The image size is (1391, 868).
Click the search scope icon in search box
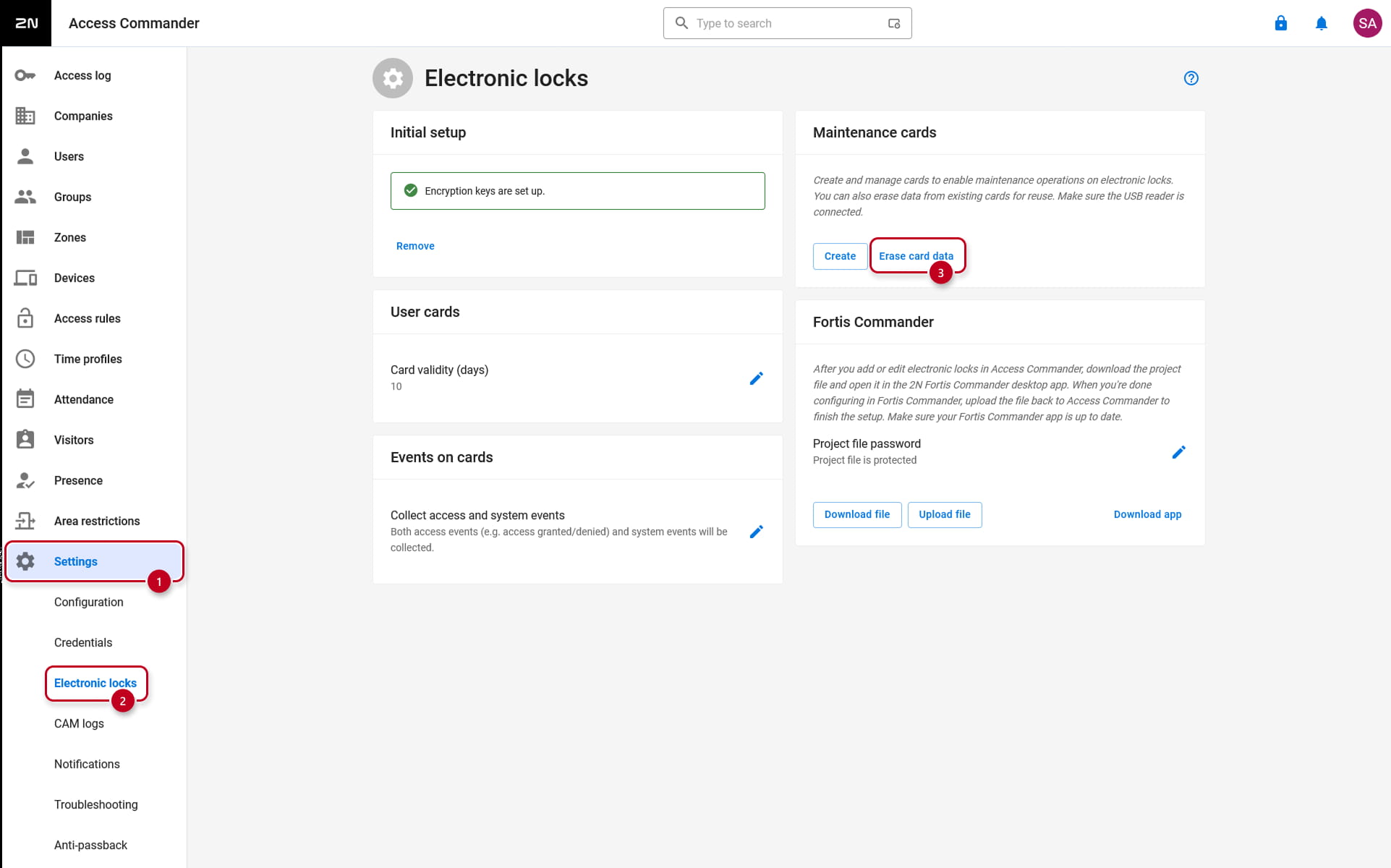click(894, 23)
